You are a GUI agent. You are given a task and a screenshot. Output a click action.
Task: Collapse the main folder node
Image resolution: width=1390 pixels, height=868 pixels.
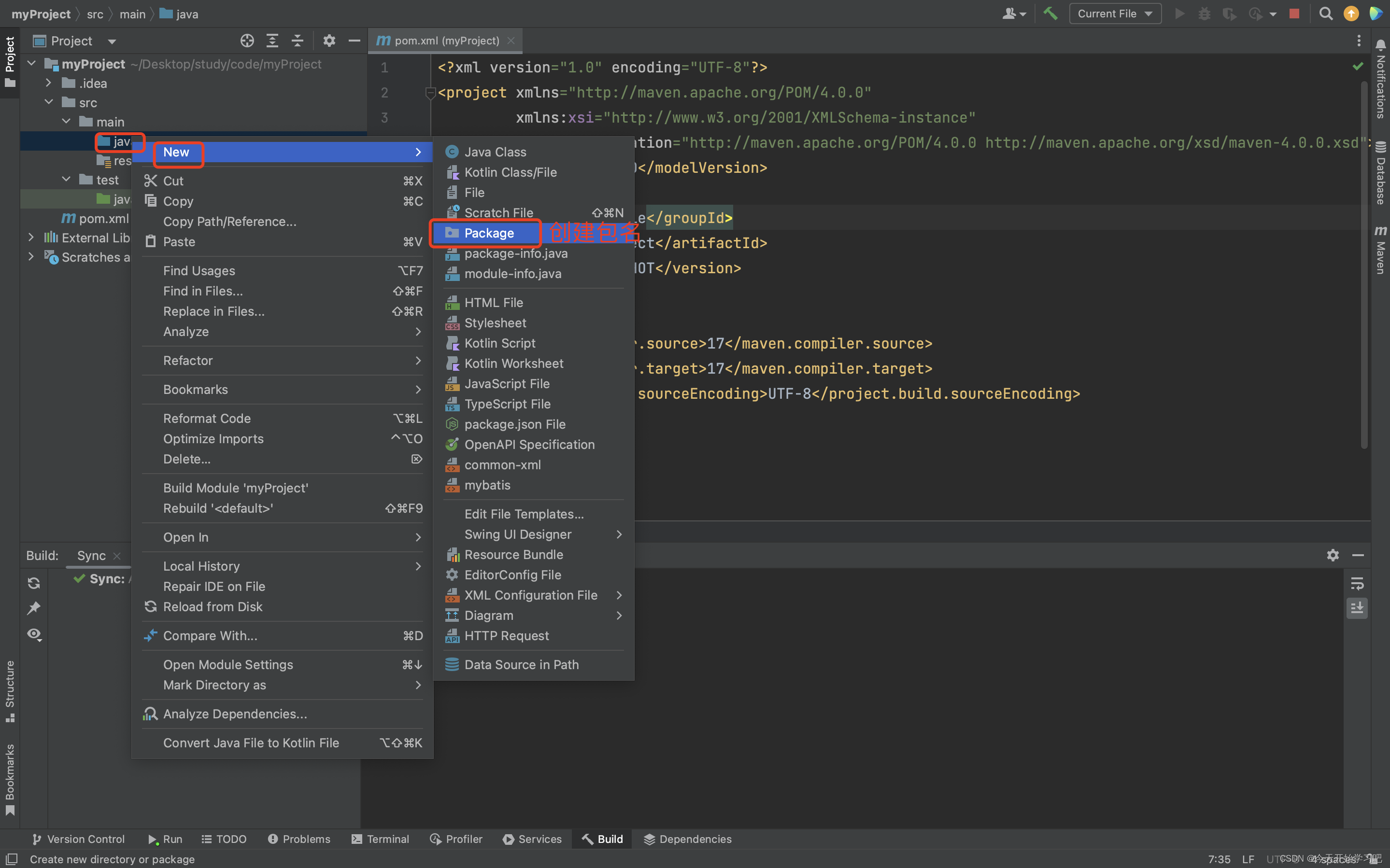click(66, 122)
